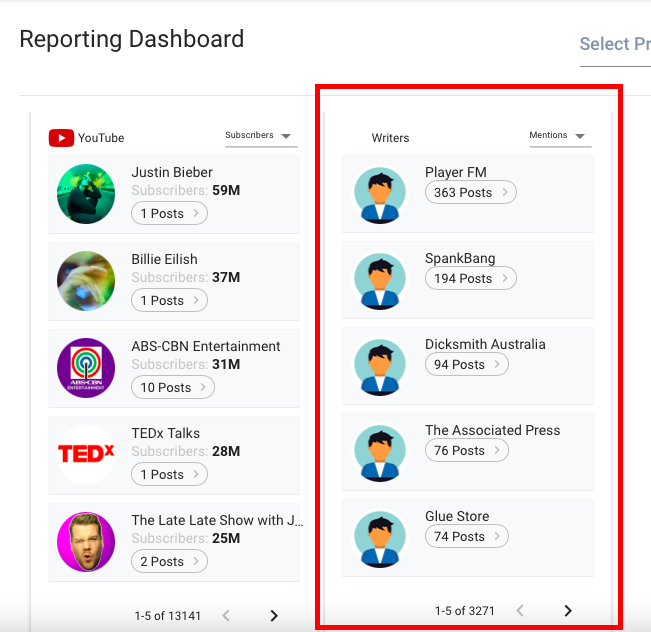The width and height of the screenshot is (651, 632).
Task: Click the YouTube logo icon
Action: [x=61, y=138]
